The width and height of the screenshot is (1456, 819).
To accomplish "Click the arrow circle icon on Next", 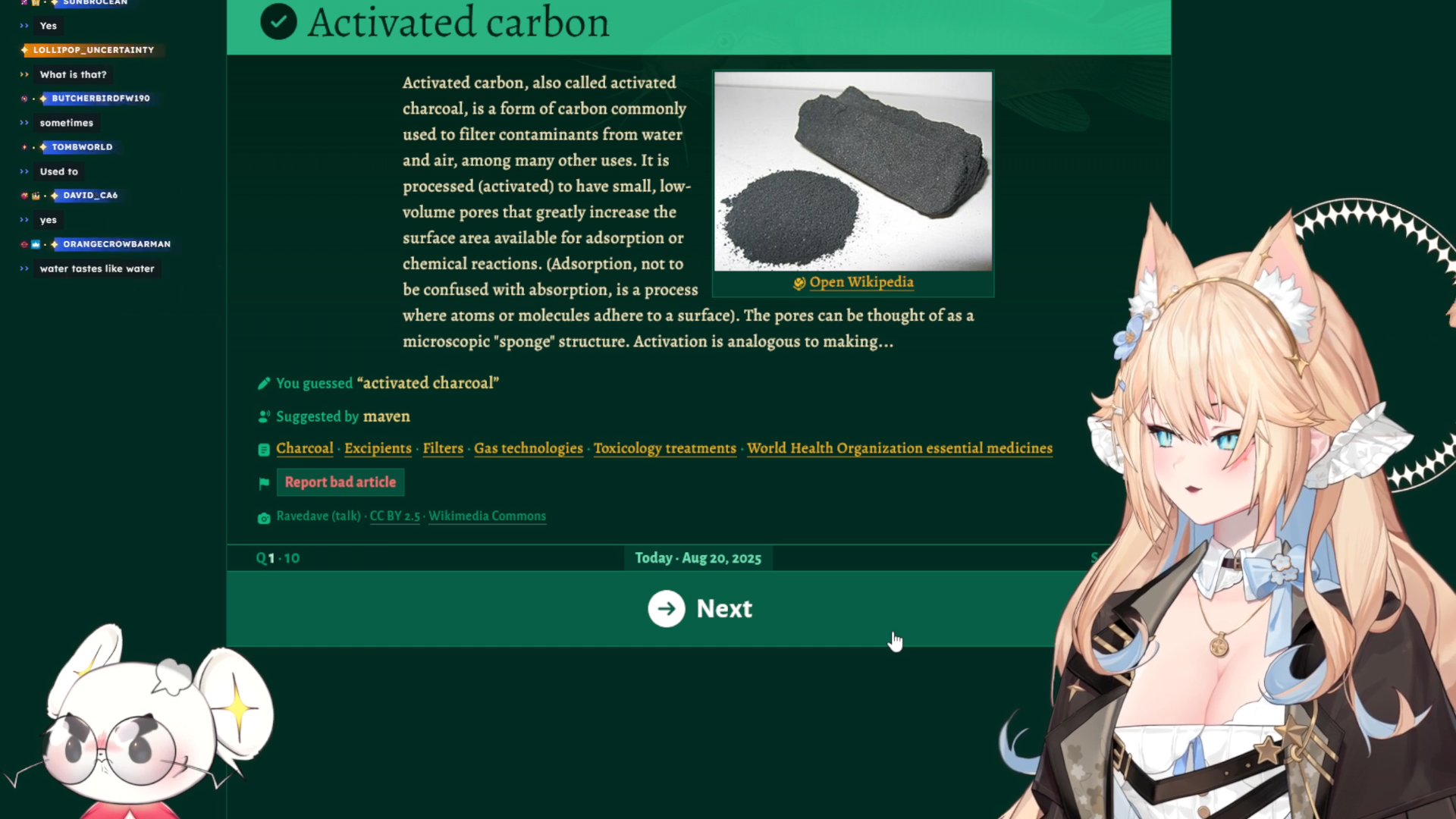I will [666, 609].
